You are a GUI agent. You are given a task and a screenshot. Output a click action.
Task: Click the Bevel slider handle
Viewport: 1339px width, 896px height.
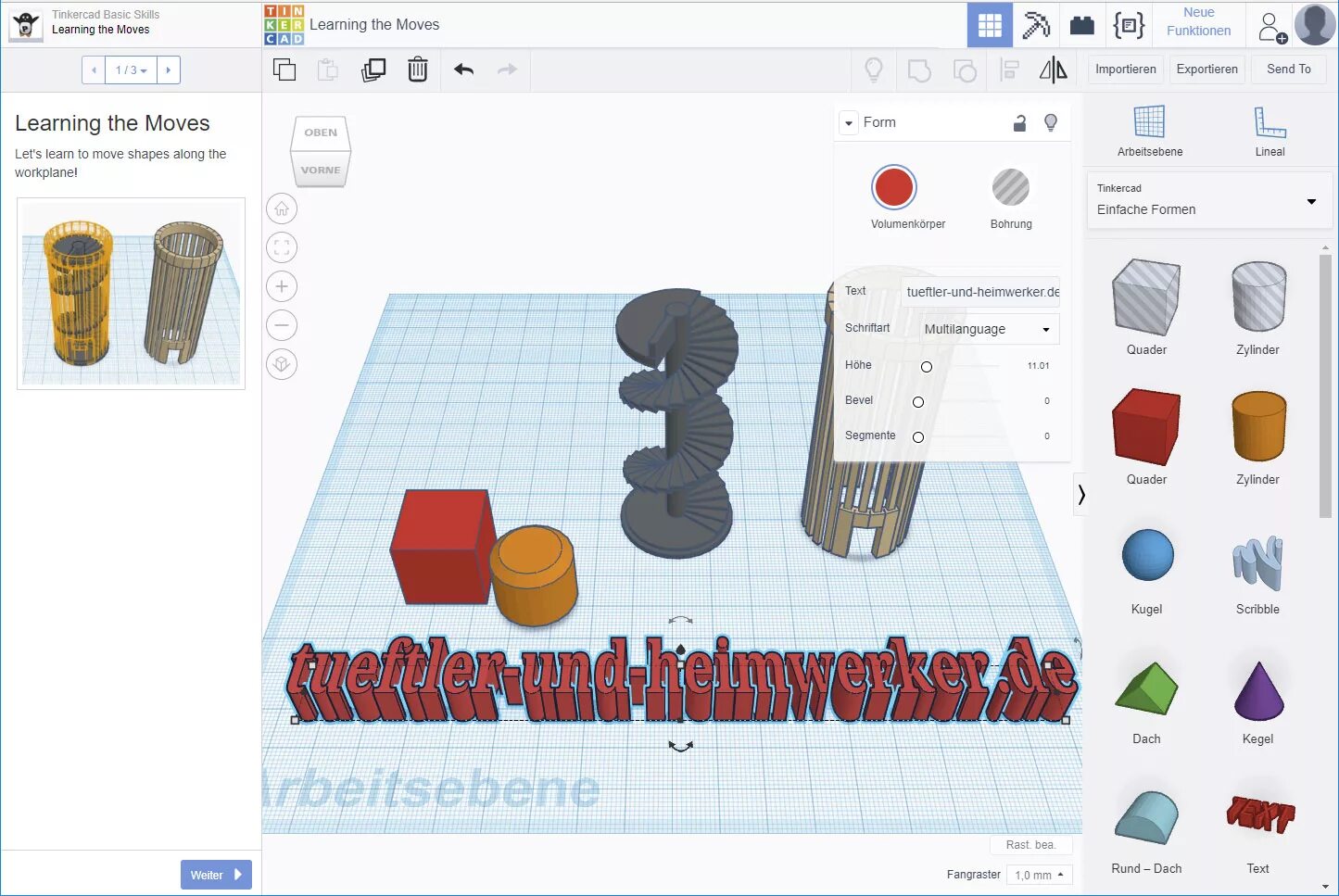click(918, 402)
